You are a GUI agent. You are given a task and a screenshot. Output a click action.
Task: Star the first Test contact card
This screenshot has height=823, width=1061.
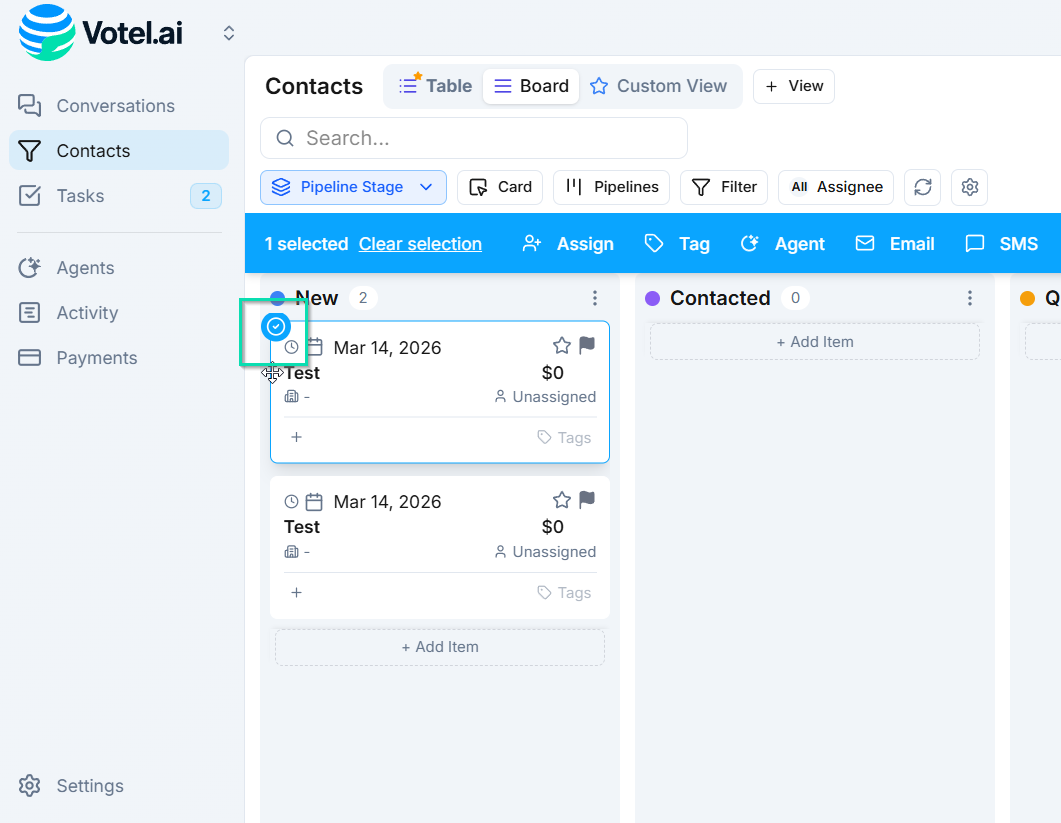click(562, 346)
